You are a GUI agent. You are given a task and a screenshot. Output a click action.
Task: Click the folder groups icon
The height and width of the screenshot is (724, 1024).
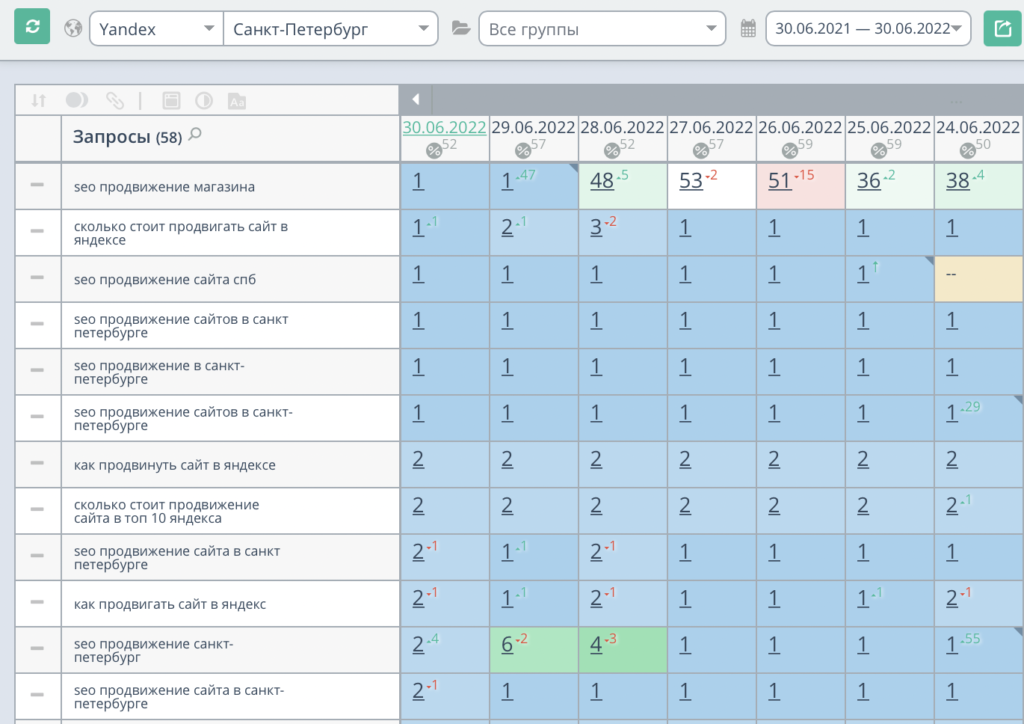[x=461, y=28]
